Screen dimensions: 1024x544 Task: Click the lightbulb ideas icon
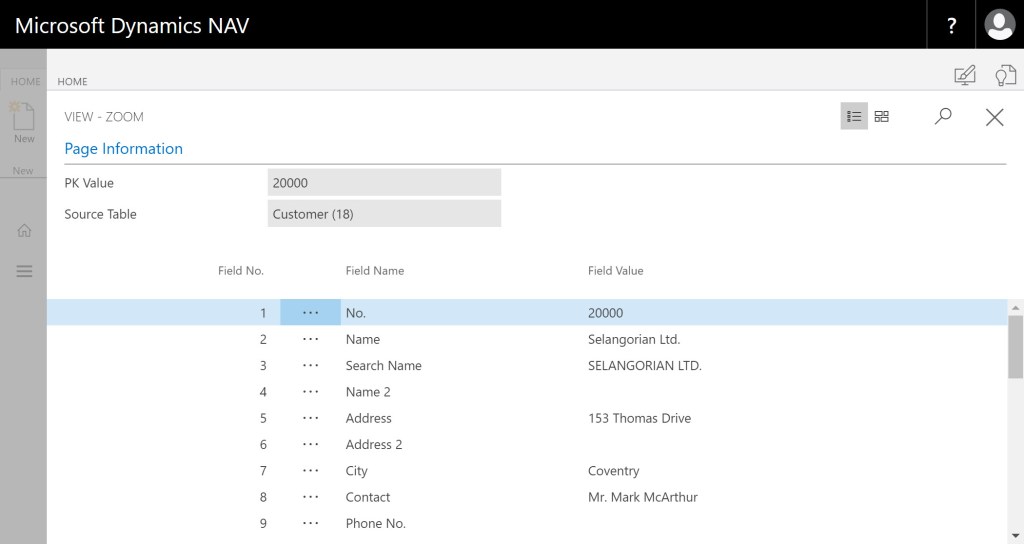(x=1004, y=75)
